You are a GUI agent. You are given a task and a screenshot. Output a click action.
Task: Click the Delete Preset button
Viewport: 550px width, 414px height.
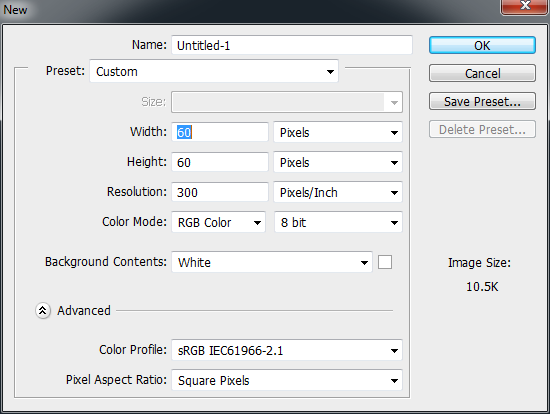point(482,129)
